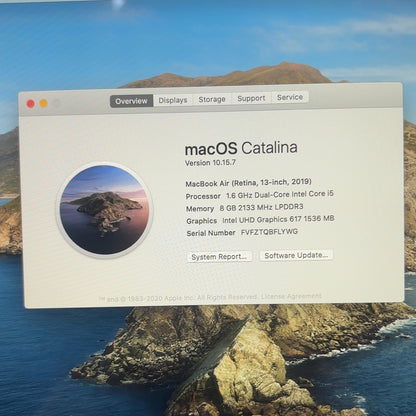The image size is (416, 416).
Task: Open the Storage tab
Action: pyautogui.click(x=212, y=99)
